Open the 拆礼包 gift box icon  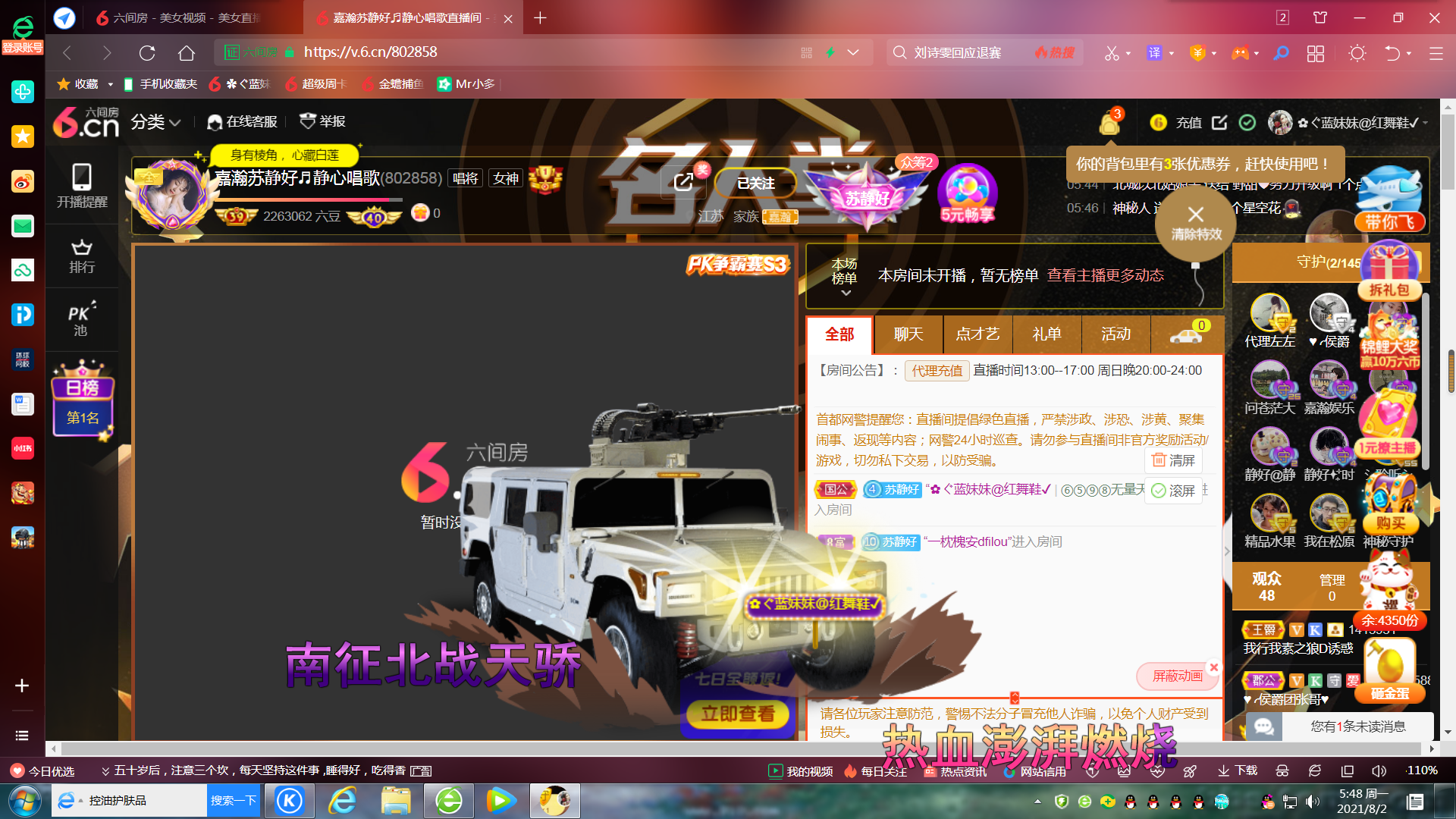[1389, 271]
